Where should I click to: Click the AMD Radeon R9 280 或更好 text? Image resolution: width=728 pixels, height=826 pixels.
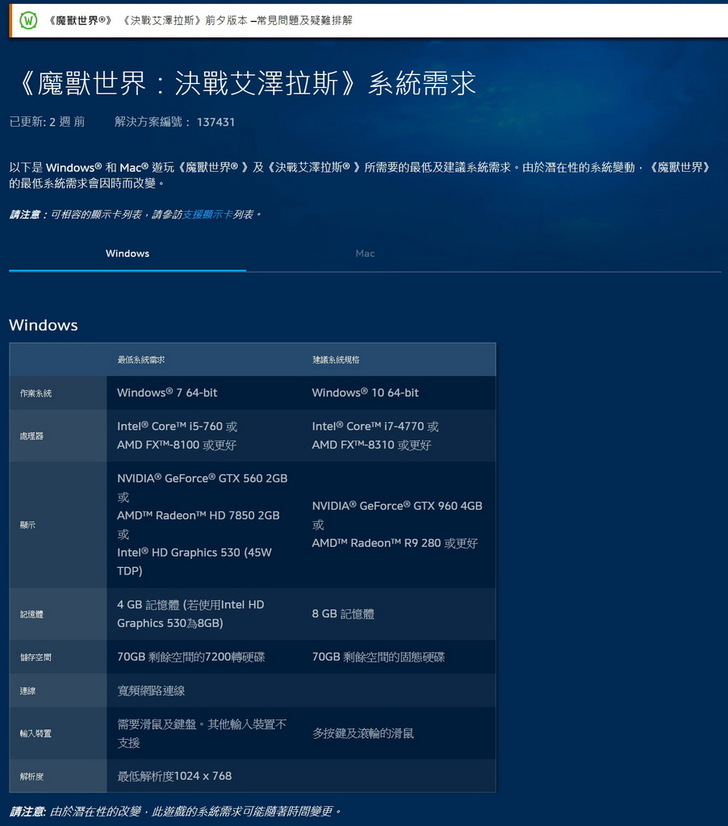pyautogui.click(x=395, y=543)
